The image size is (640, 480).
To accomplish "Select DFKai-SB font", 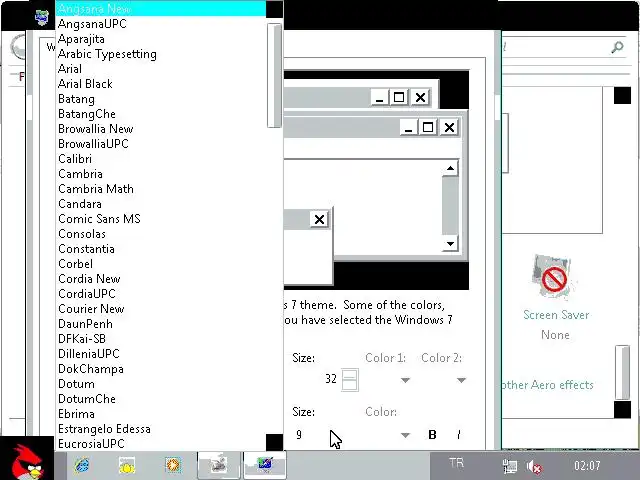I will pos(161,339).
